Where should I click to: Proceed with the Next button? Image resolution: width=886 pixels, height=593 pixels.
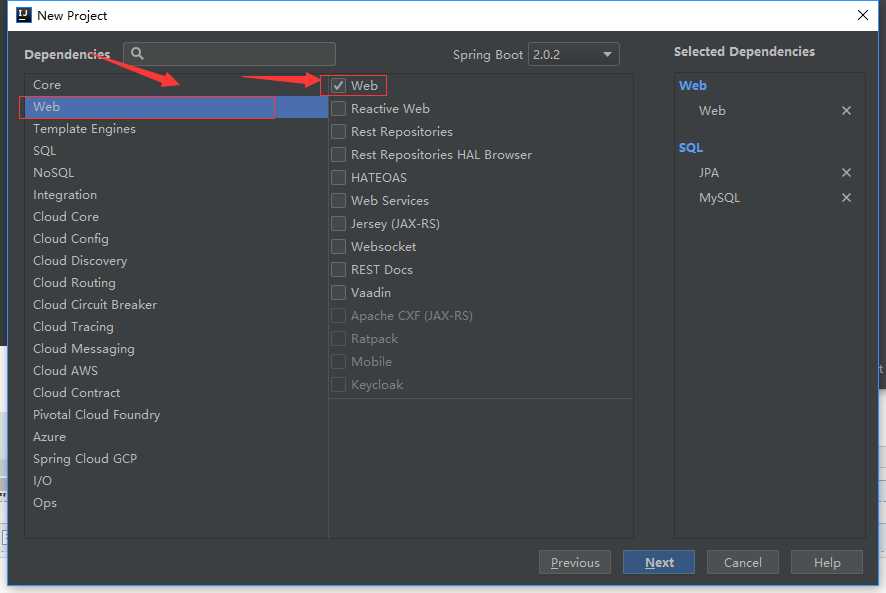(659, 562)
